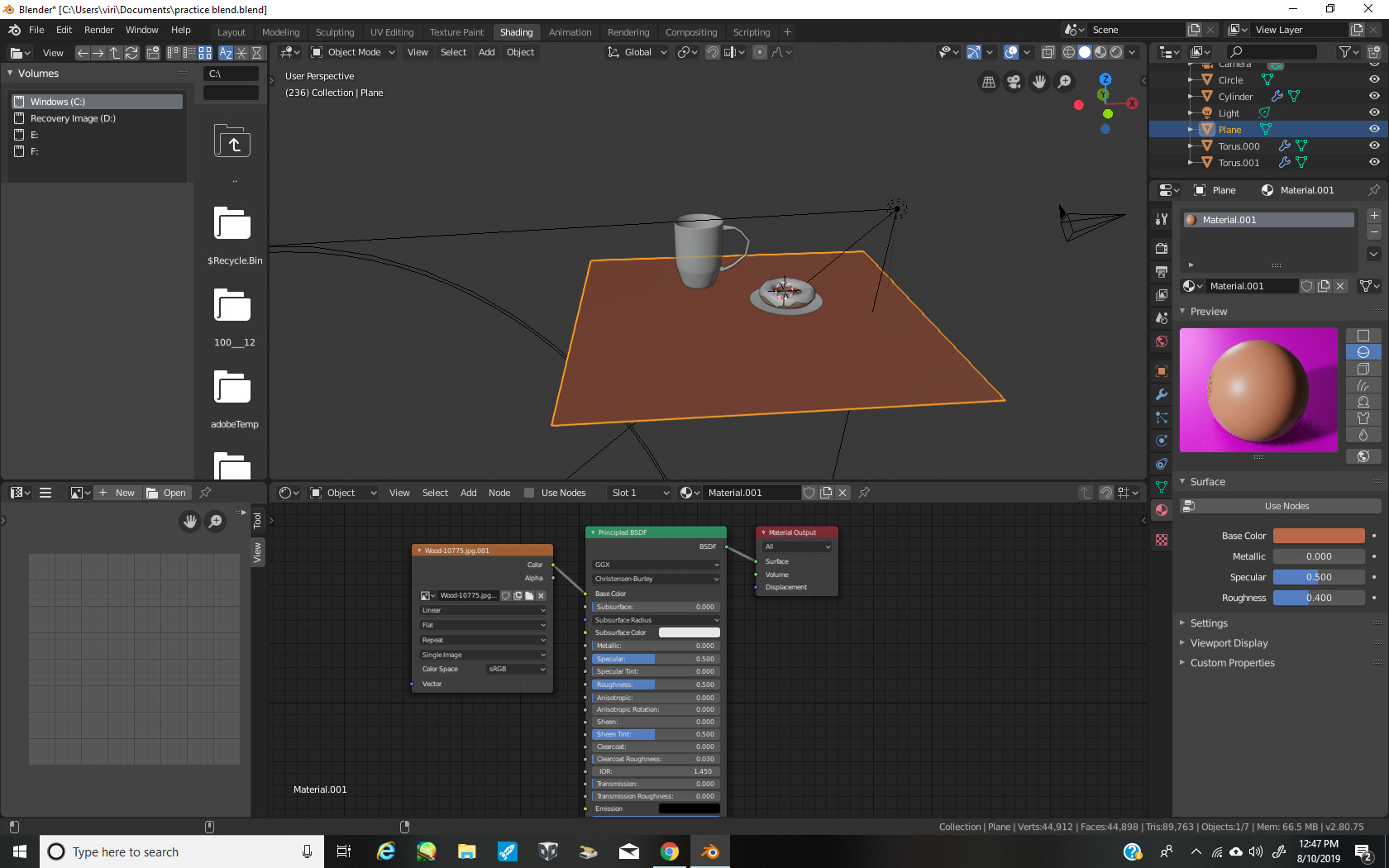Open Render Properties in the properties editor
This screenshot has width=1389, height=868.
tap(1161, 248)
